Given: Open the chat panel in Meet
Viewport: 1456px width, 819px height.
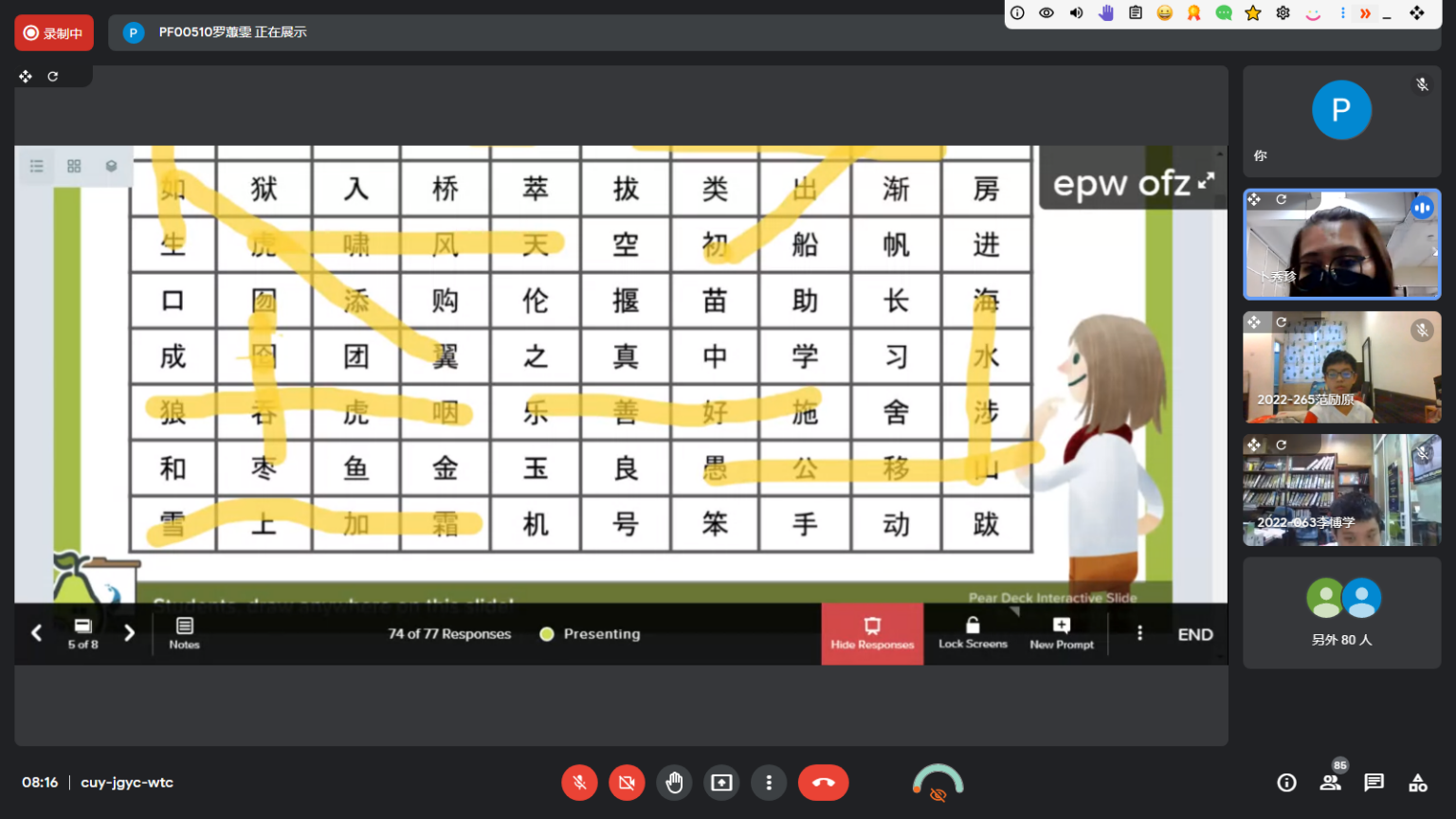Looking at the screenshot, I should coord(1374,783).
